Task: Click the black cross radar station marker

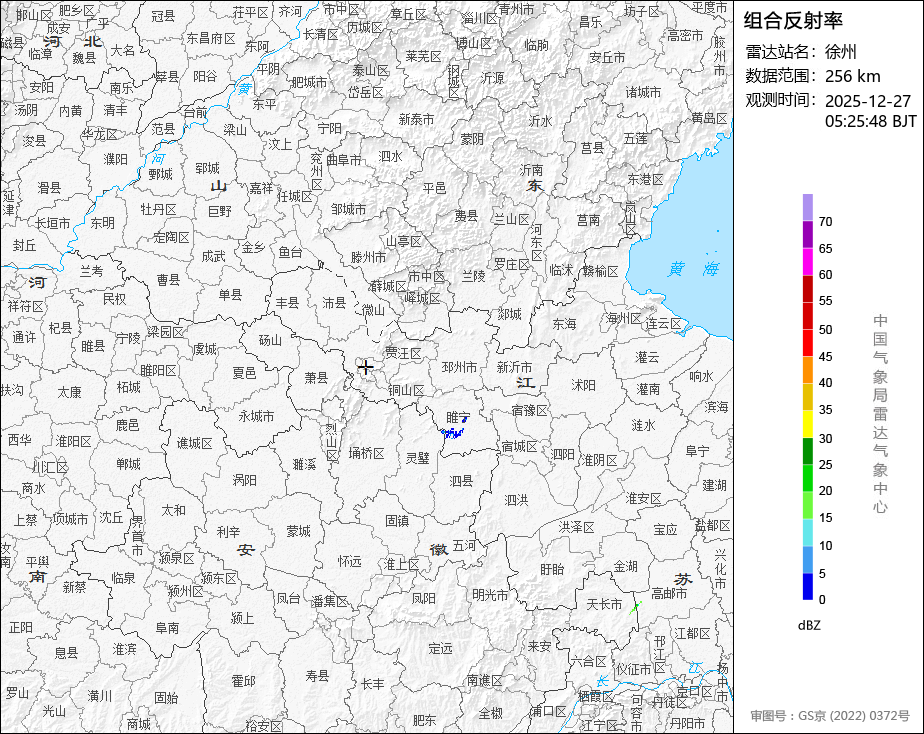Action: [x=366, y=368]
